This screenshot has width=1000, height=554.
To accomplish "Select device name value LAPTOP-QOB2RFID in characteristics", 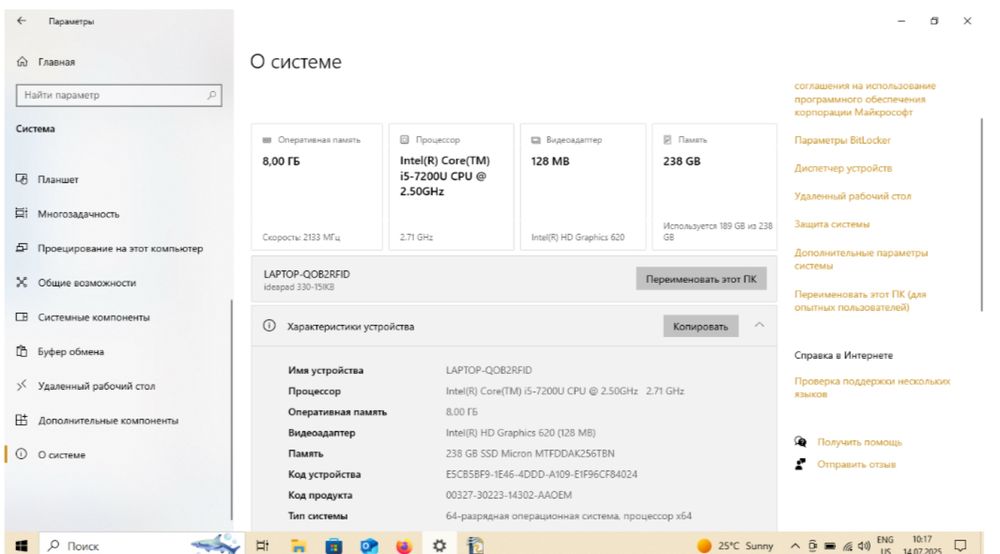I will (489, 370).
